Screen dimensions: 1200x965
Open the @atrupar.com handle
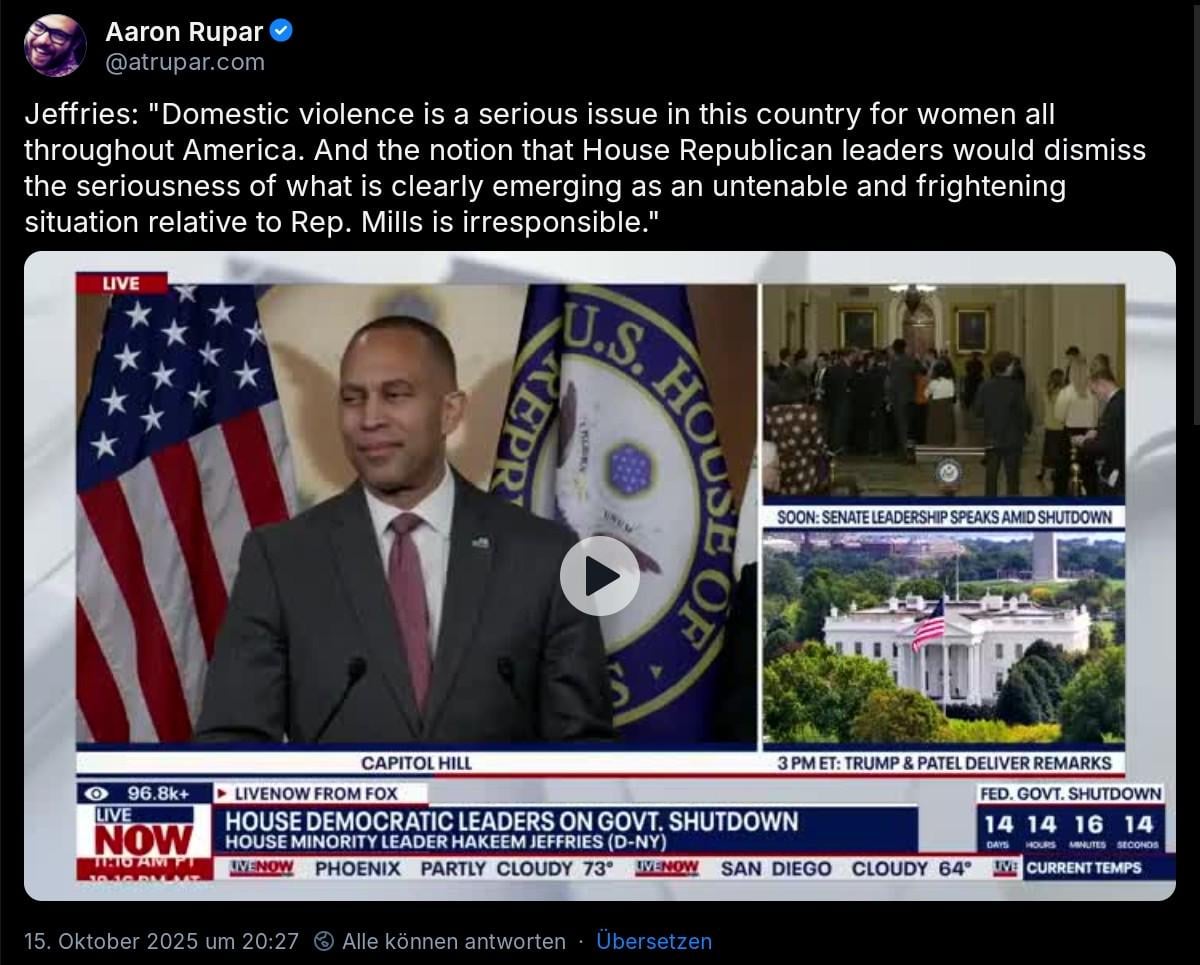(185, 62)
